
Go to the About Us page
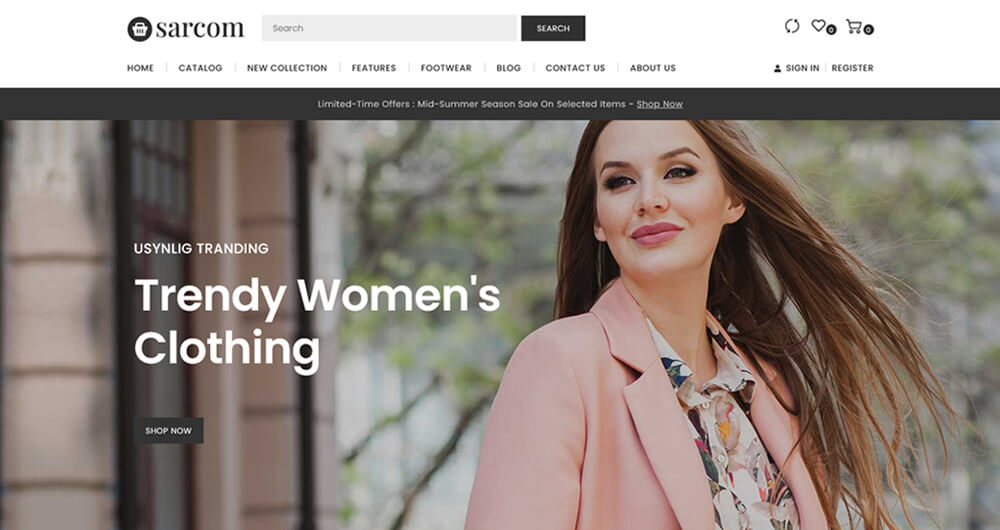pyautogui.click(x=653, y=68)
